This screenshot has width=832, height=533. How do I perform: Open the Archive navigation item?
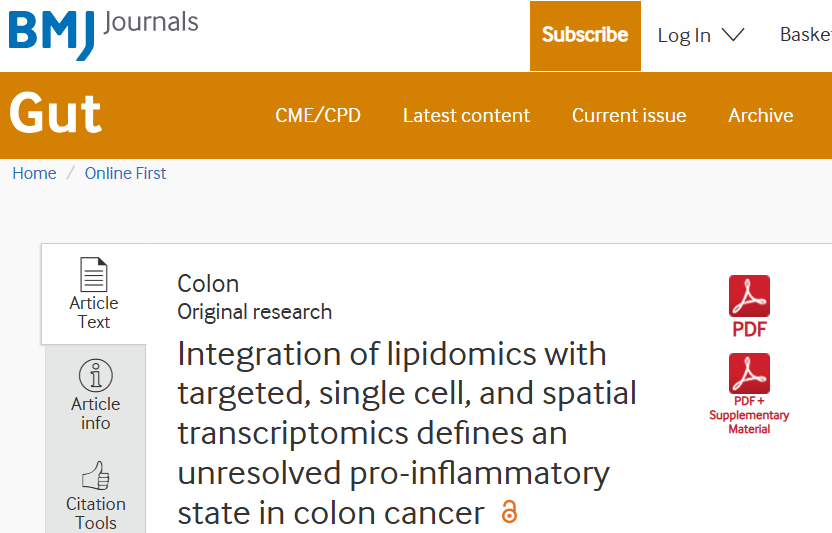click(x=760, y=115)
